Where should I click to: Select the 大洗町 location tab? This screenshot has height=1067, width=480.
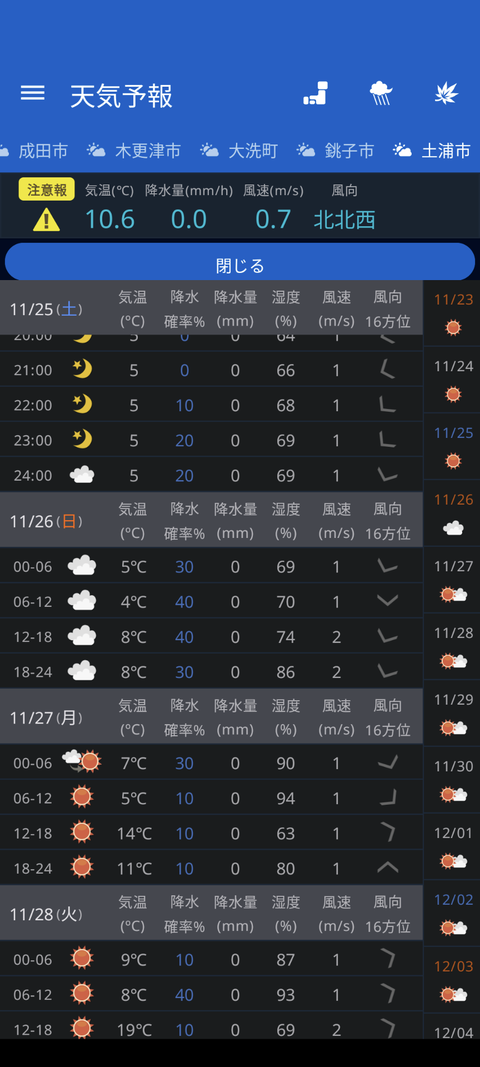(x=239, y=150)
